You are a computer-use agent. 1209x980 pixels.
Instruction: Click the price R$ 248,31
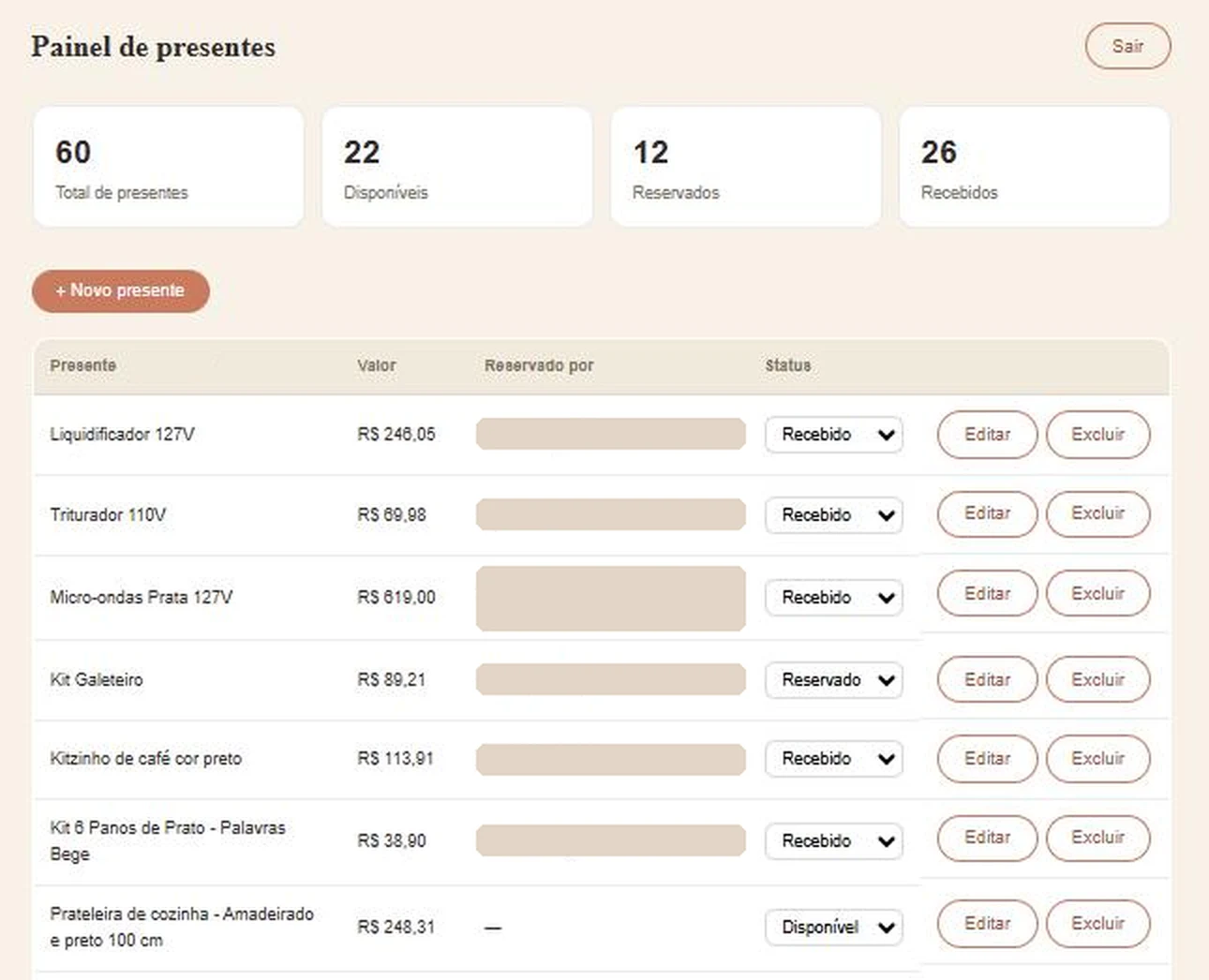(x=396, y=928)
